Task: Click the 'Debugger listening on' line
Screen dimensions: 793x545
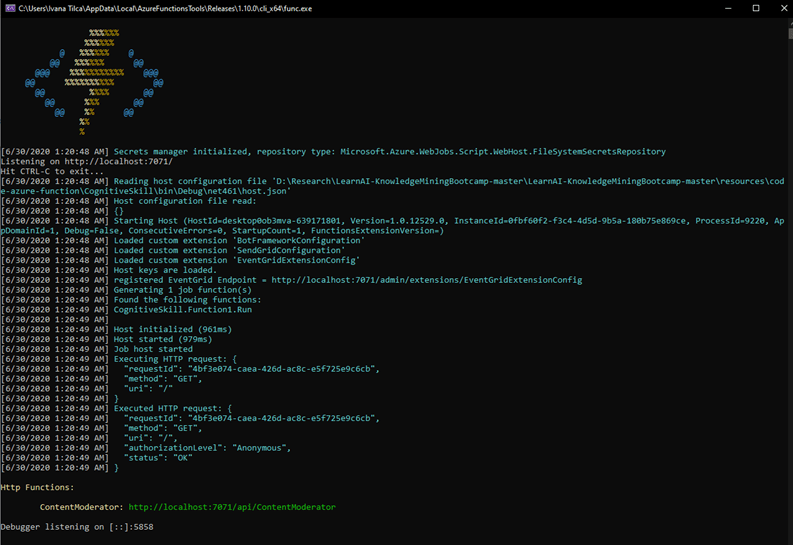Action: [77, 526]
